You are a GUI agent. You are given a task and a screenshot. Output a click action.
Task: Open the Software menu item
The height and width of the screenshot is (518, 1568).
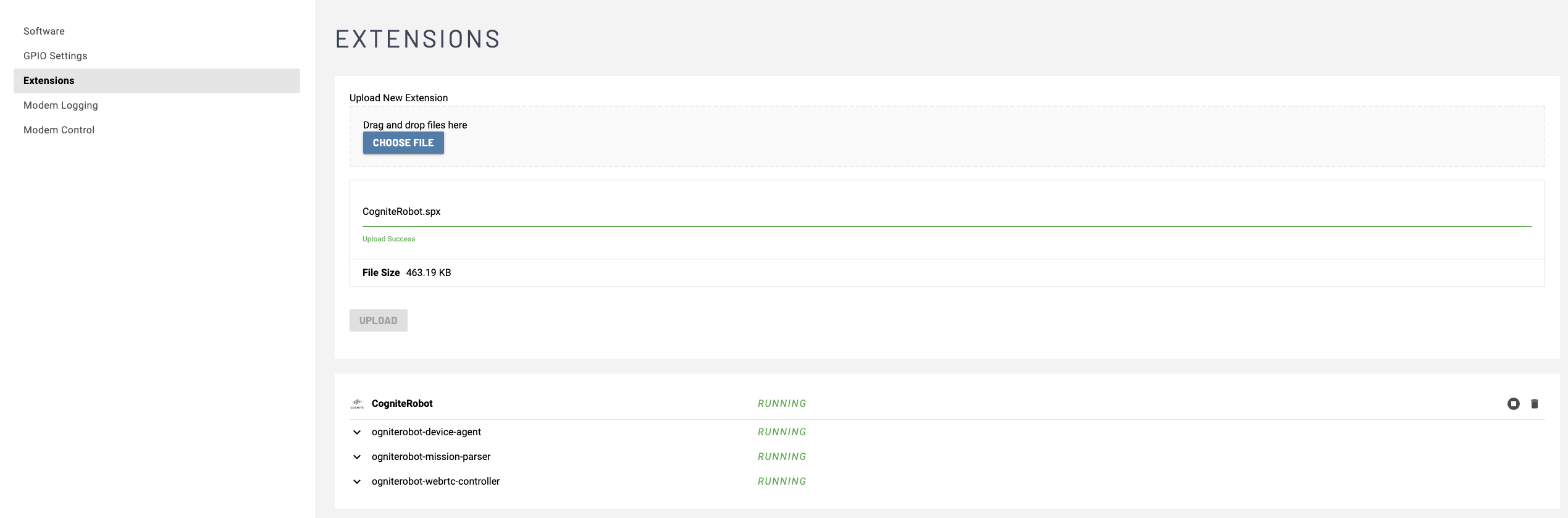157,31
